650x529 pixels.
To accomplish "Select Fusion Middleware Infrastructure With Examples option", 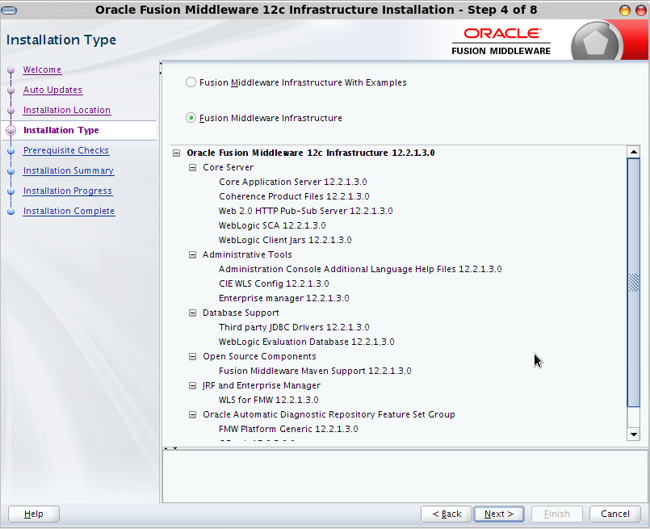I will pos(190,82).
